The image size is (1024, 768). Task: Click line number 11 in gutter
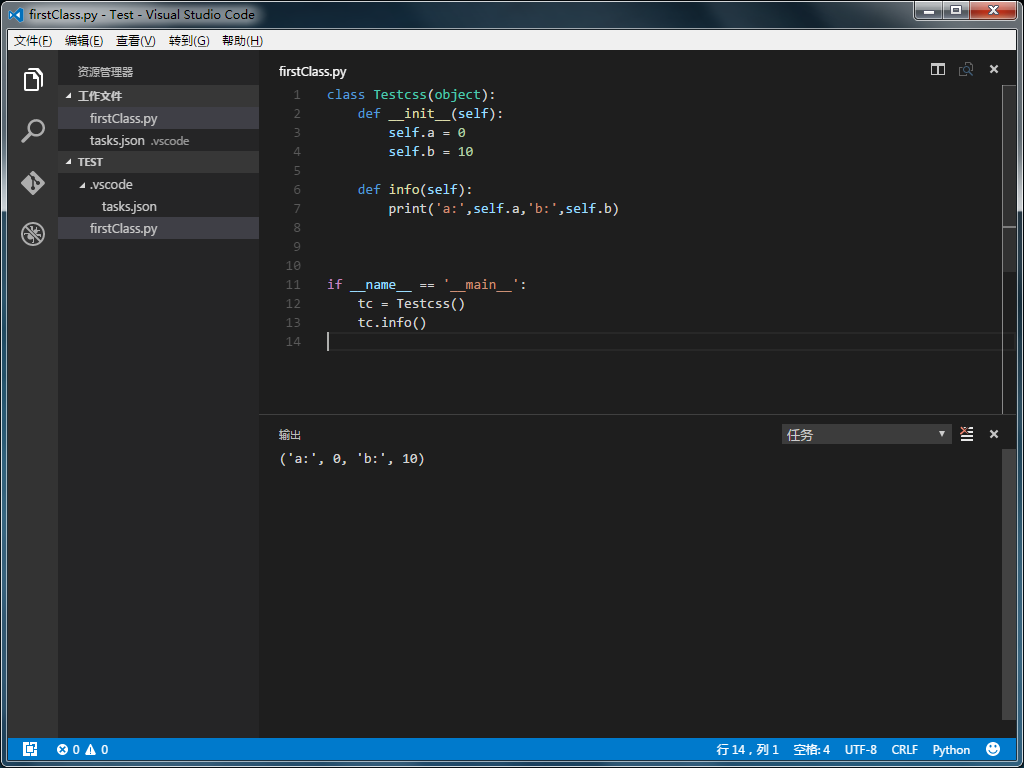(293, 285)
